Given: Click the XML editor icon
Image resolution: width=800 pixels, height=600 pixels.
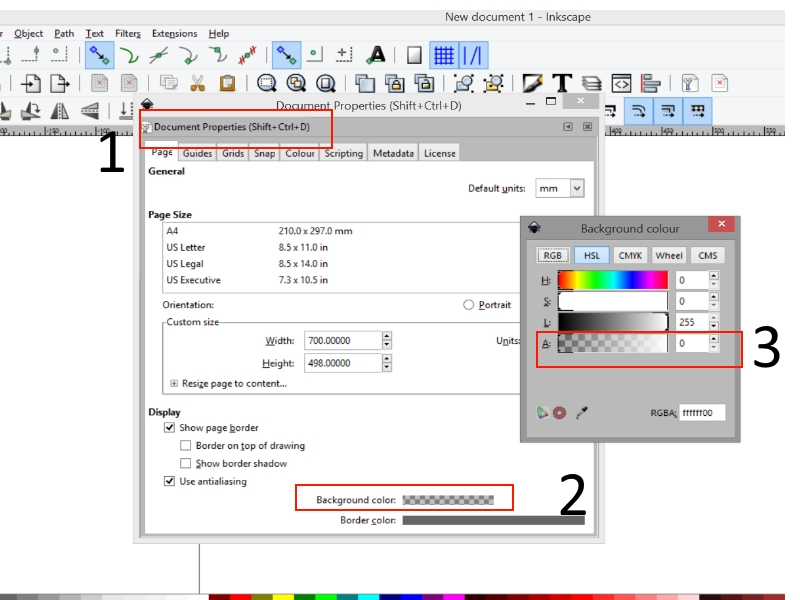Looking at the screenshot, I should coord(621,83).
